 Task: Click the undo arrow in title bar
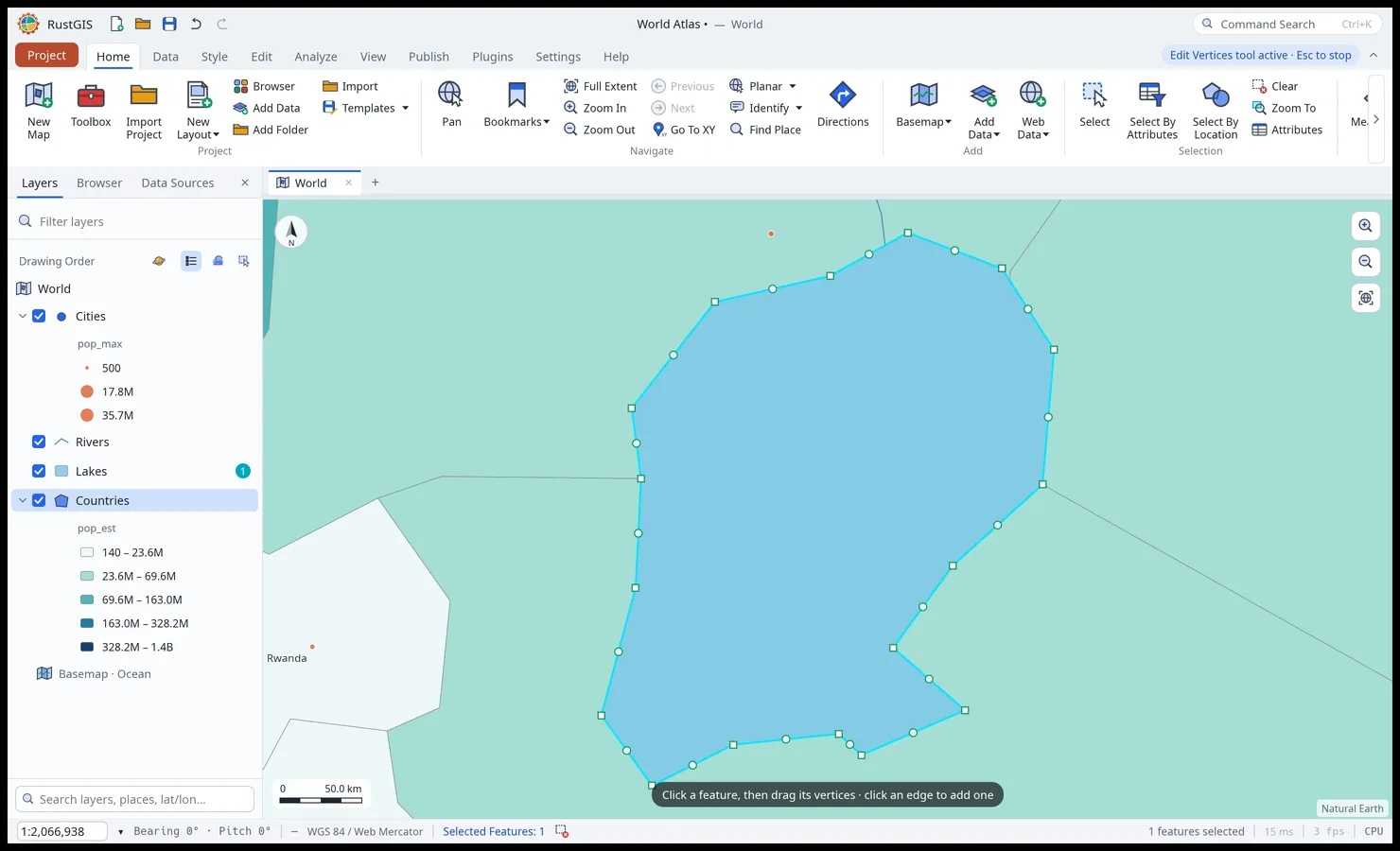(x=196, y=24)
